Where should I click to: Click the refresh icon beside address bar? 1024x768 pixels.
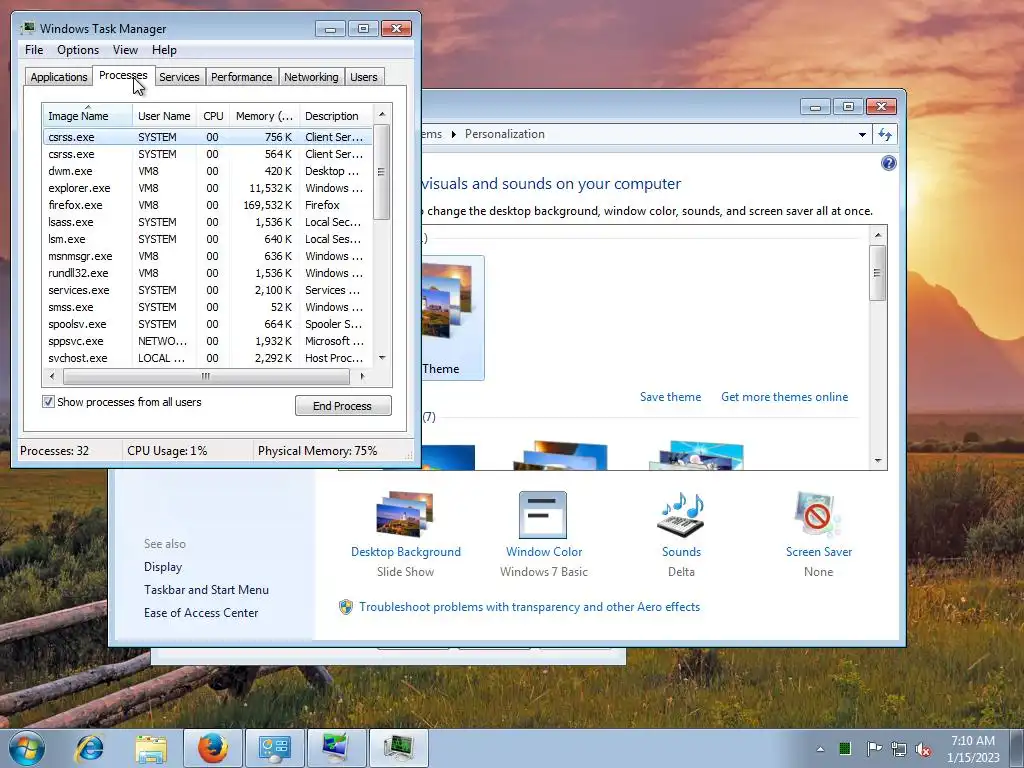point(885,135)
